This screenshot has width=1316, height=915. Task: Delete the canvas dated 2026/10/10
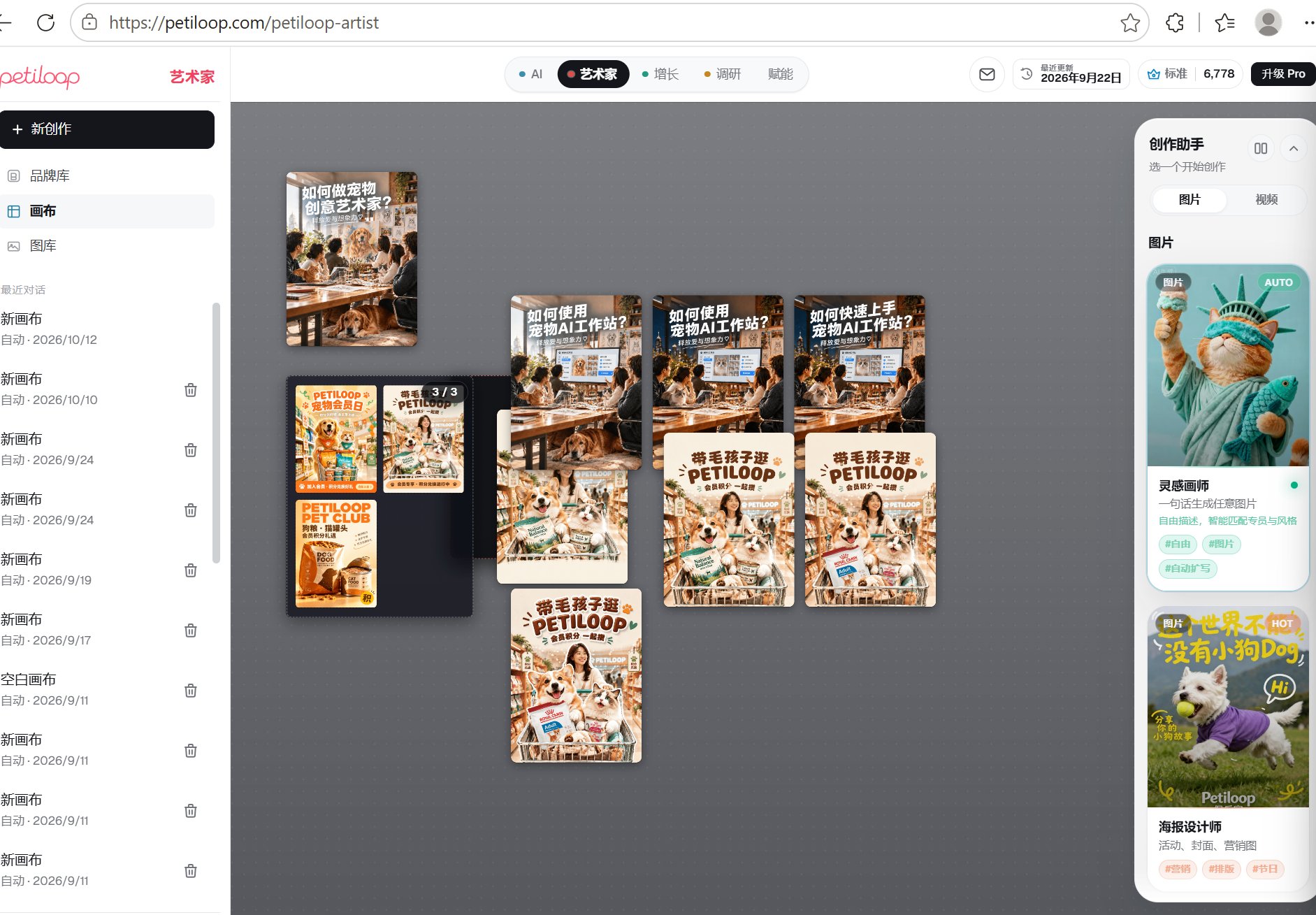(x=190, y=390)
